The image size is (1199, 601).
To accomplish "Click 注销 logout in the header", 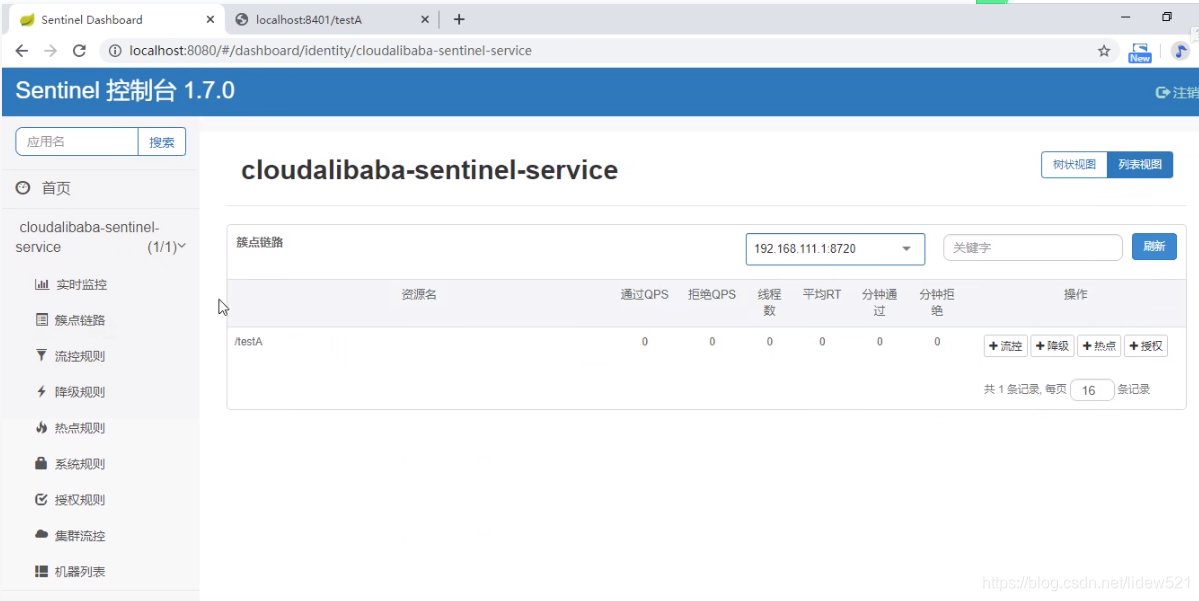I will pos(1177,93).
